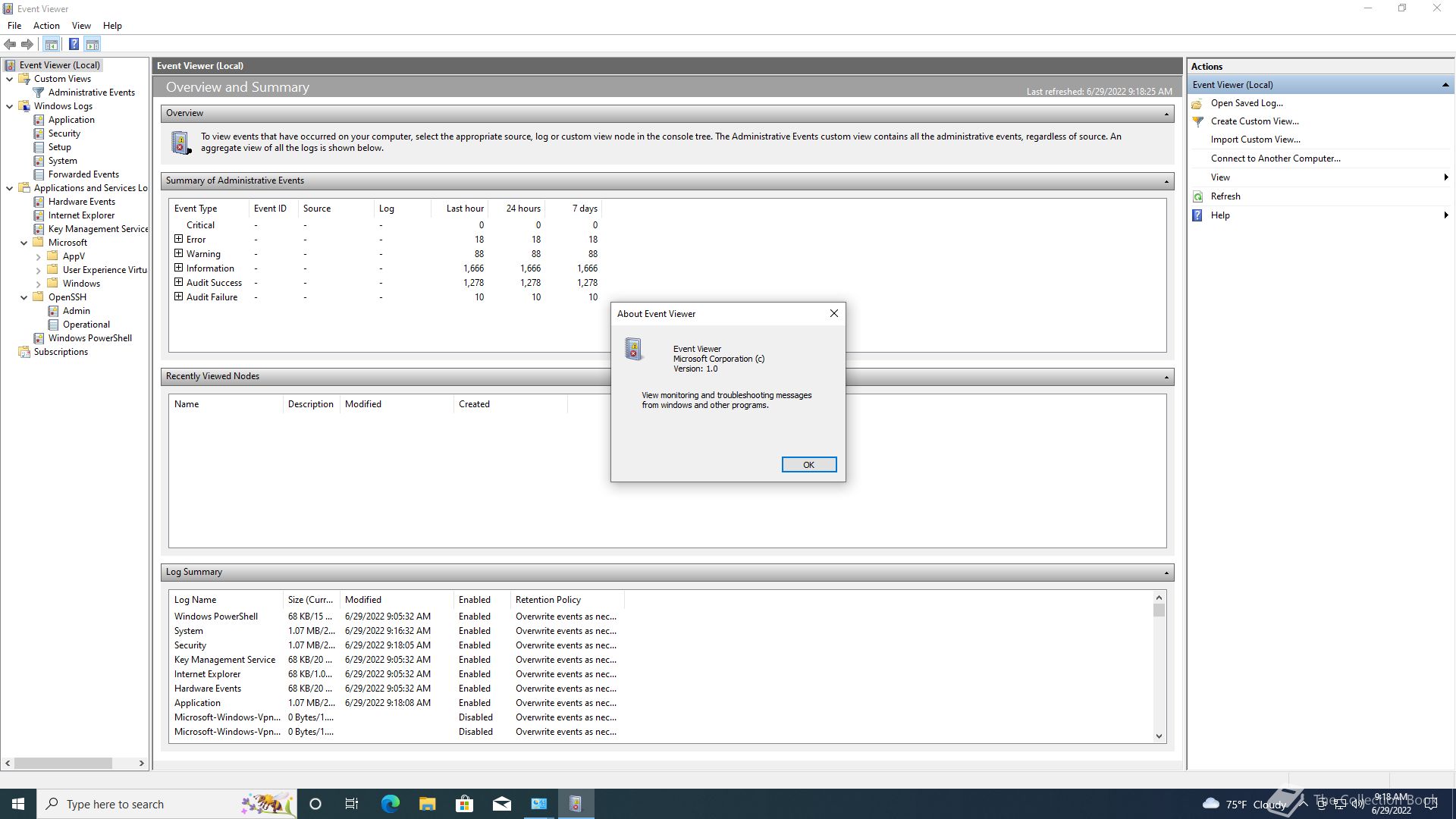Click the Create Custom View filter icon
This screenshot has height=819, width=1456.
[x=1198, y=121]
